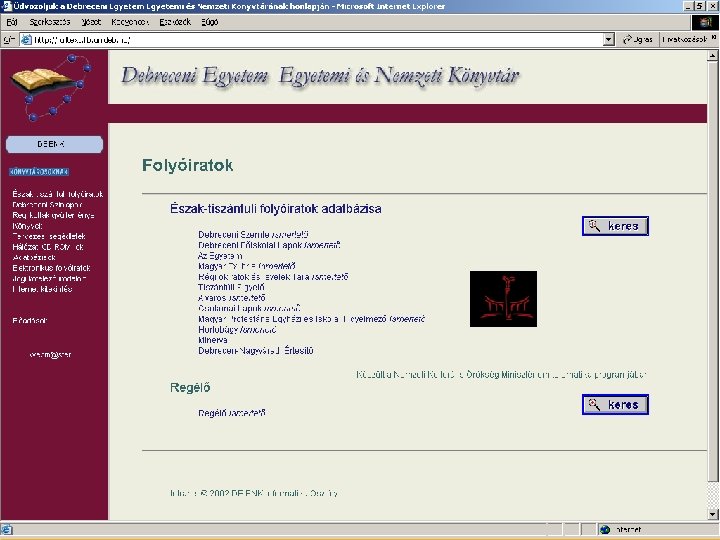Screen dimensions: 720x540
Task: Open Észak-tiszántúli folyóiratok sidebar link
Action: pos(58,194)
